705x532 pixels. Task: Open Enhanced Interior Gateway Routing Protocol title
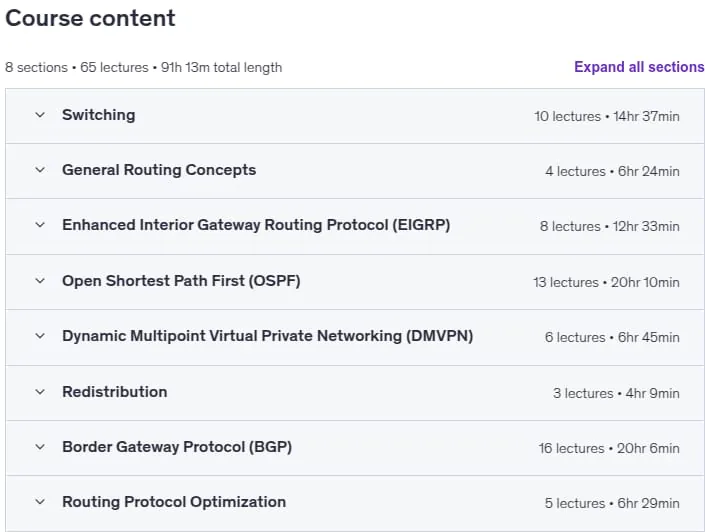256,225
